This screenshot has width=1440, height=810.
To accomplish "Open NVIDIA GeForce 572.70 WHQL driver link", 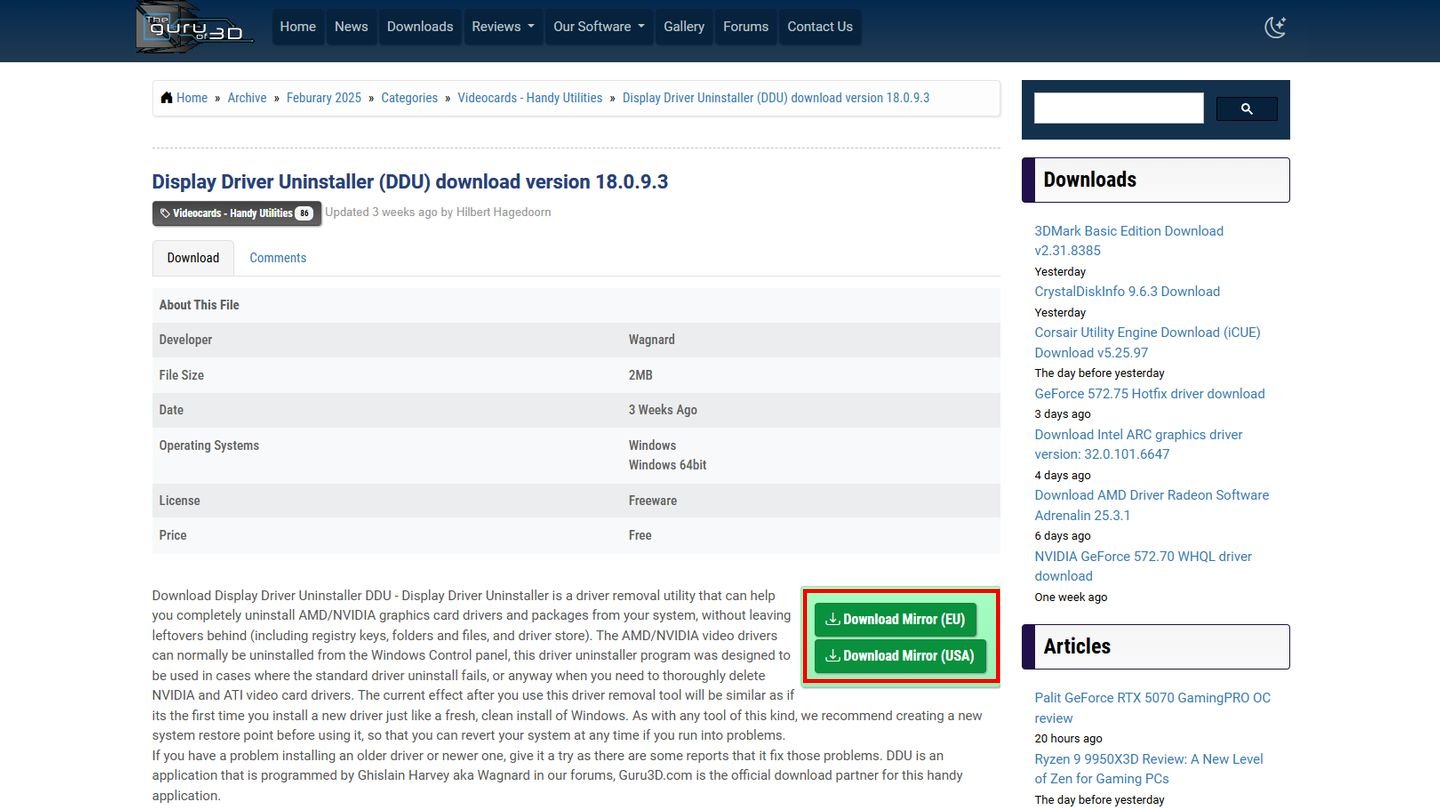I will tap(1143, 566).
